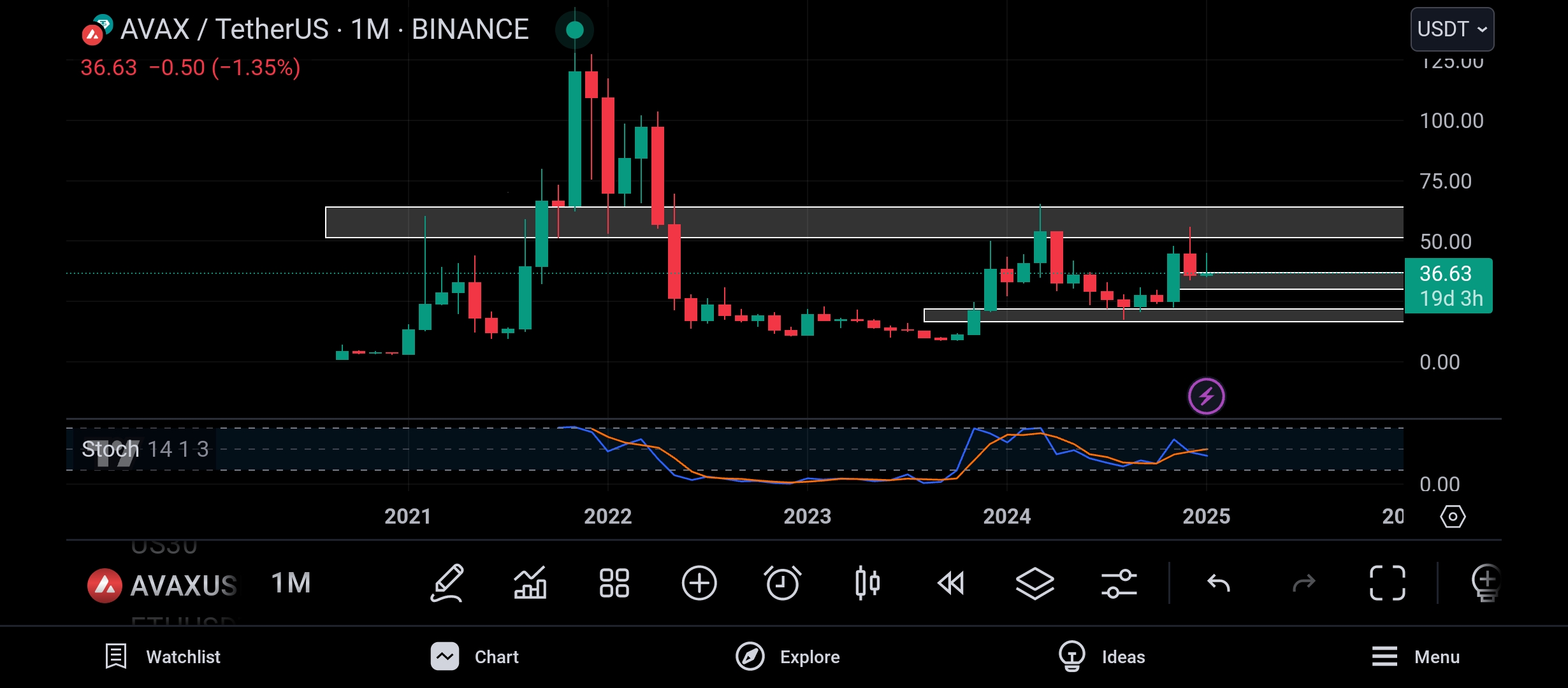Select the upper gray resistance zone rectangle
The width and height of the screenshot is (1568, 688).
coord(864,222)
